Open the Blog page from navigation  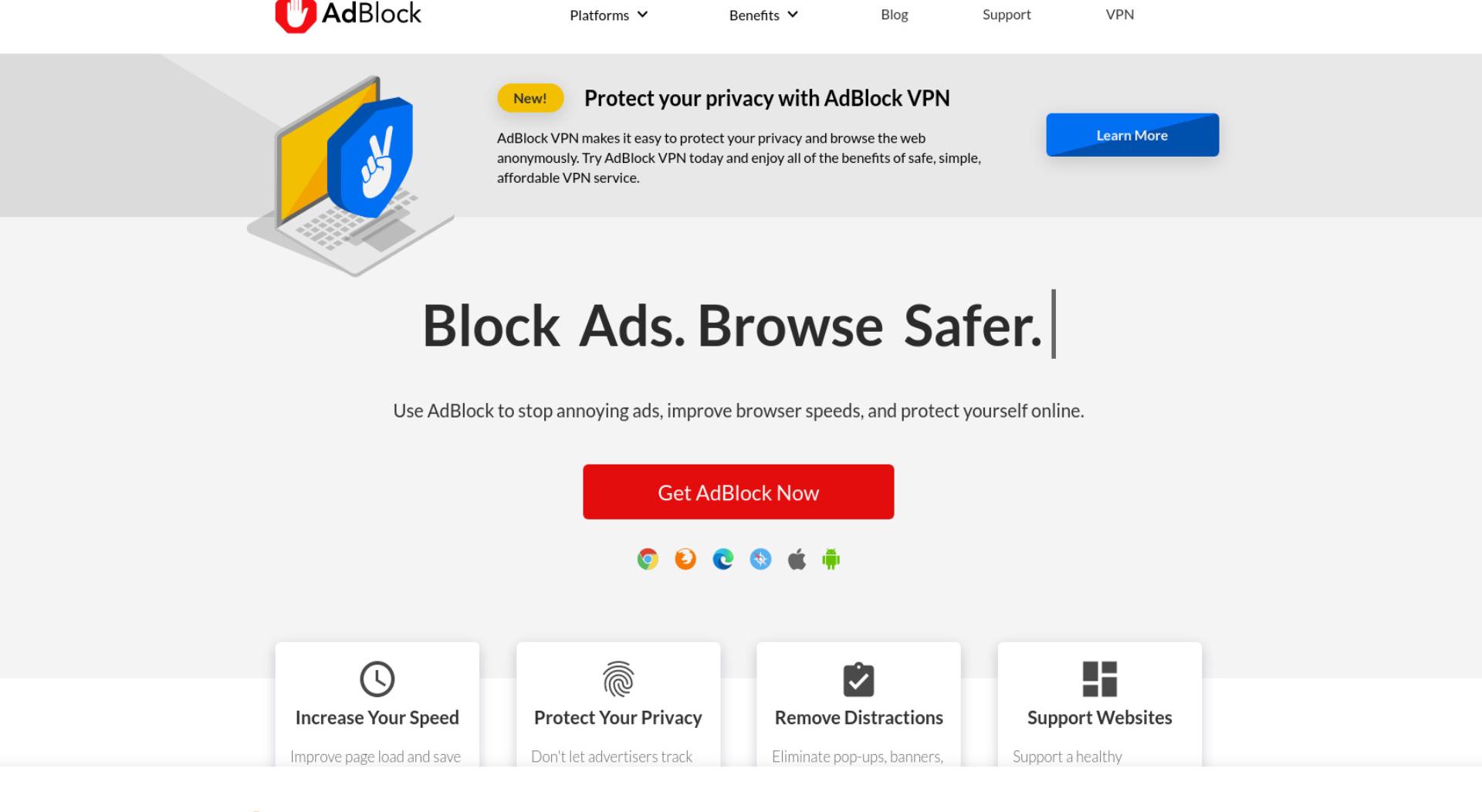click(895, 15)
